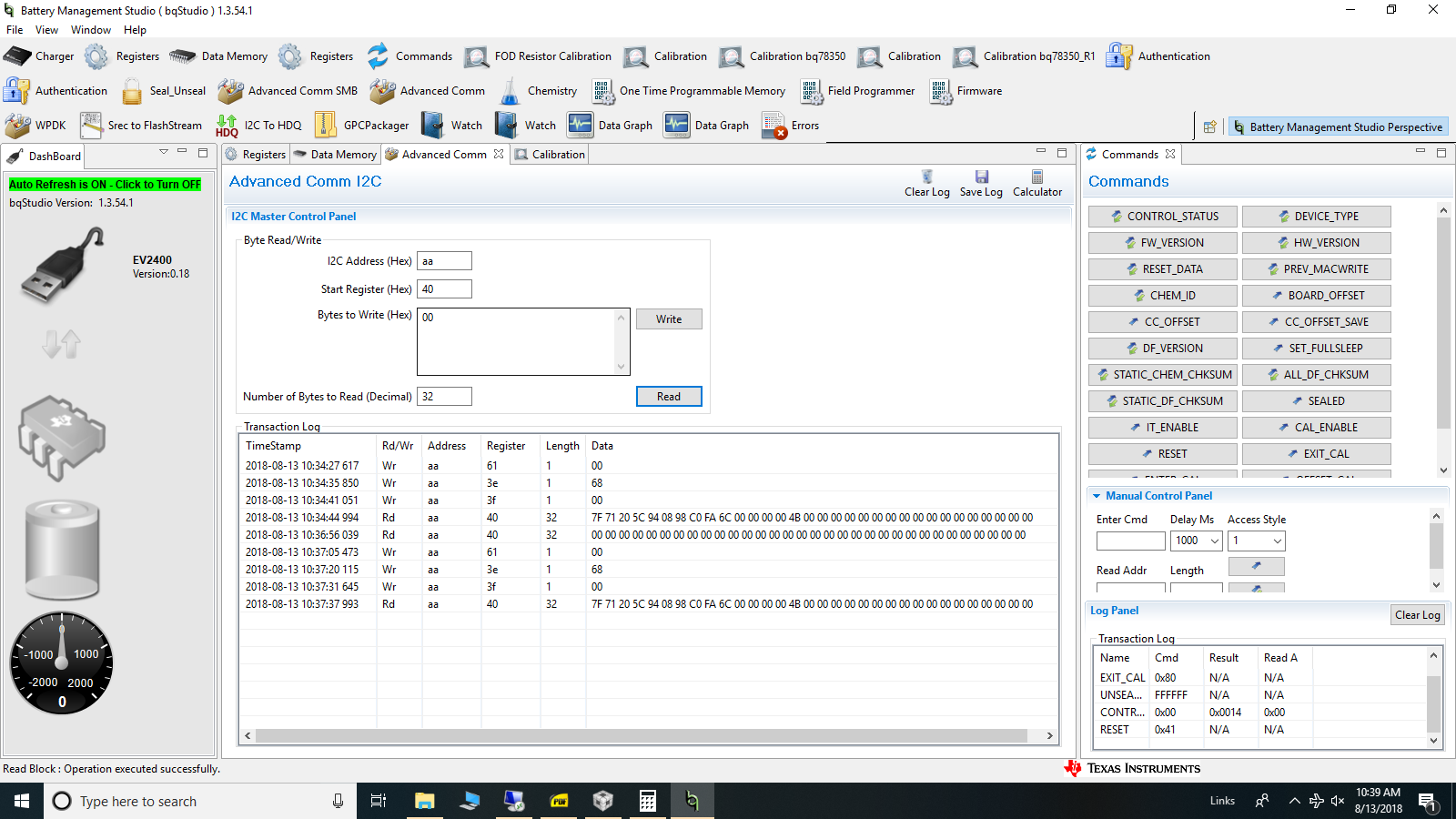This screenshot has height=819, width=1456.
Task: Open the WPDK tool
Action: [35, 126]
